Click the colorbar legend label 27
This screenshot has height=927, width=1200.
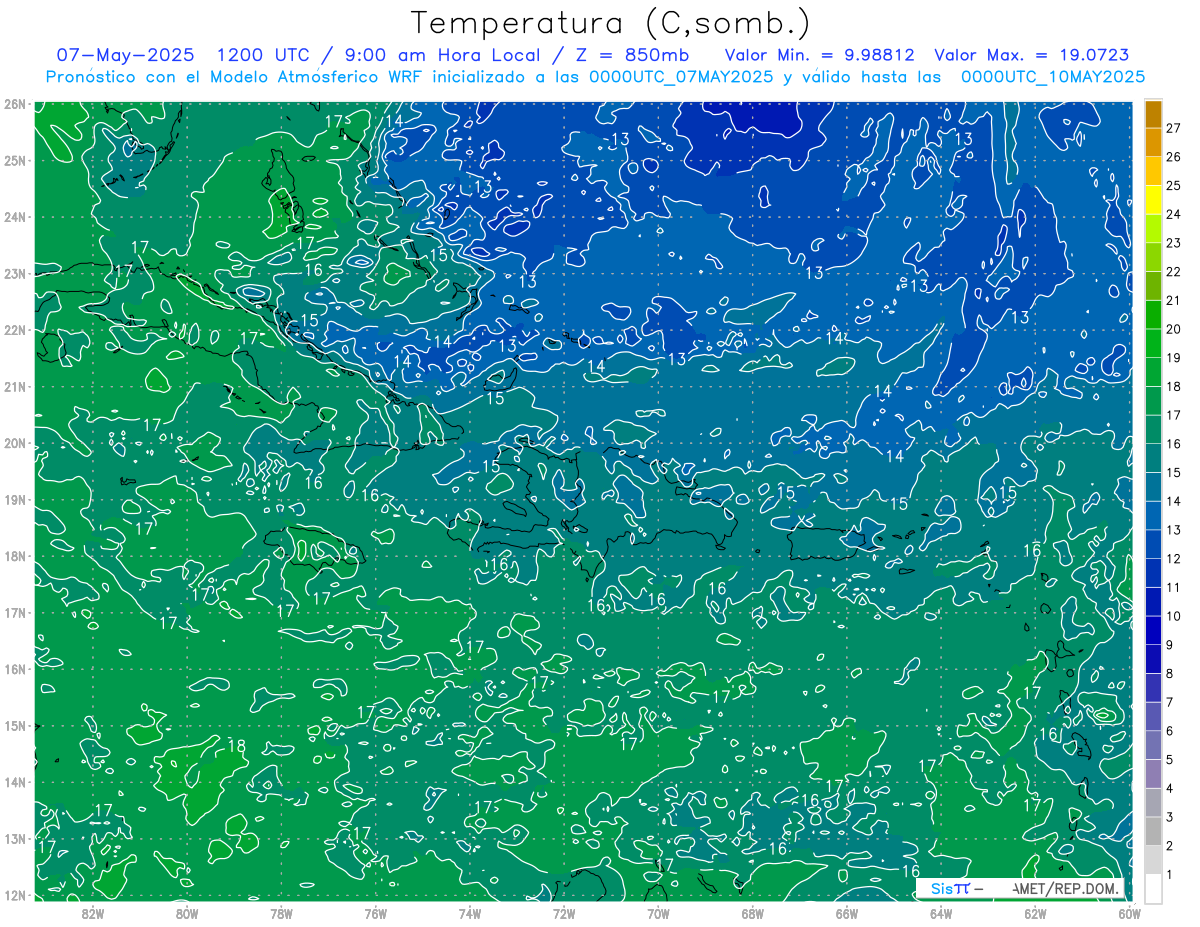coord(1174,128)
